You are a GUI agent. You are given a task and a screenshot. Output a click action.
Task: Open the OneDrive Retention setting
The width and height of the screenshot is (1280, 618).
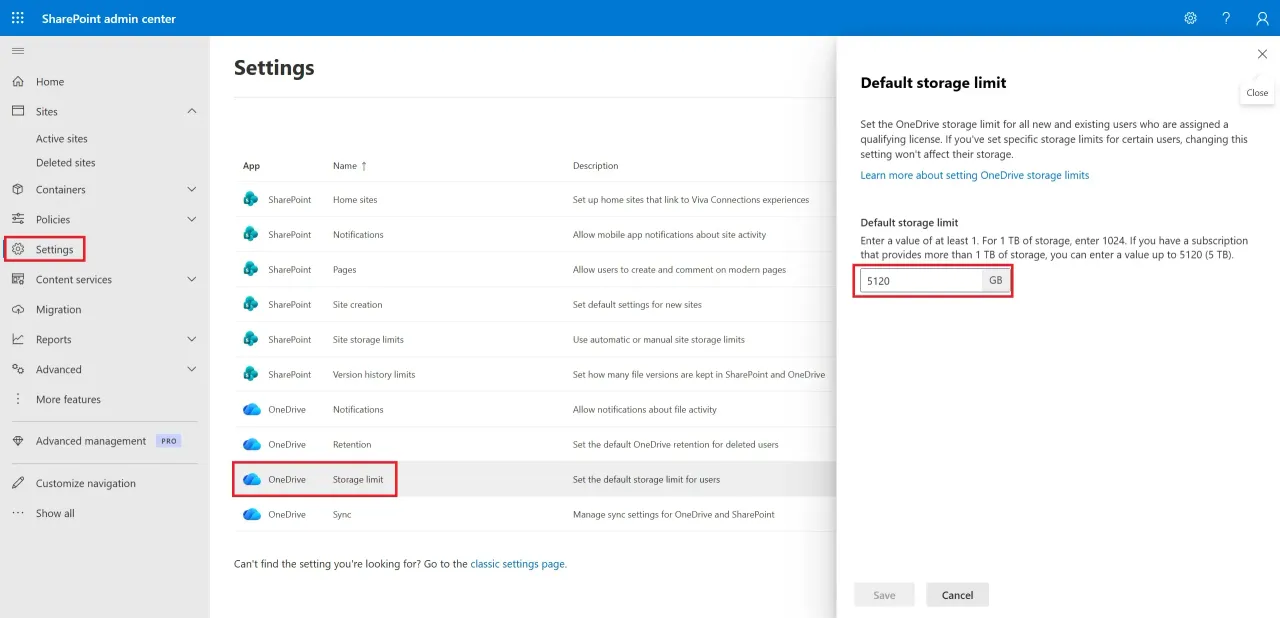(352, 445)
